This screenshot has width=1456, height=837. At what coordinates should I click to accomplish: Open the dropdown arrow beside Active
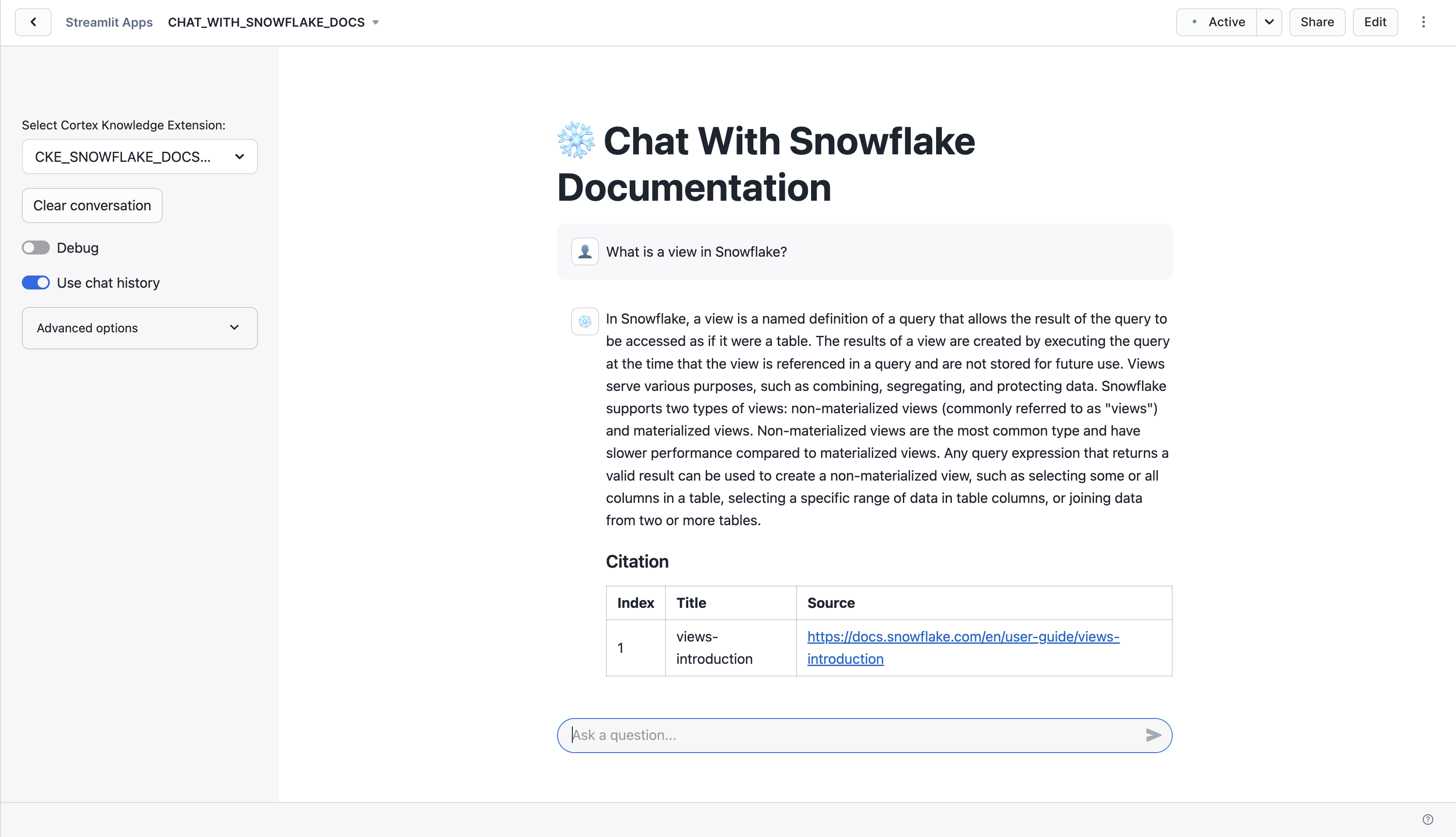(1269, 22)
